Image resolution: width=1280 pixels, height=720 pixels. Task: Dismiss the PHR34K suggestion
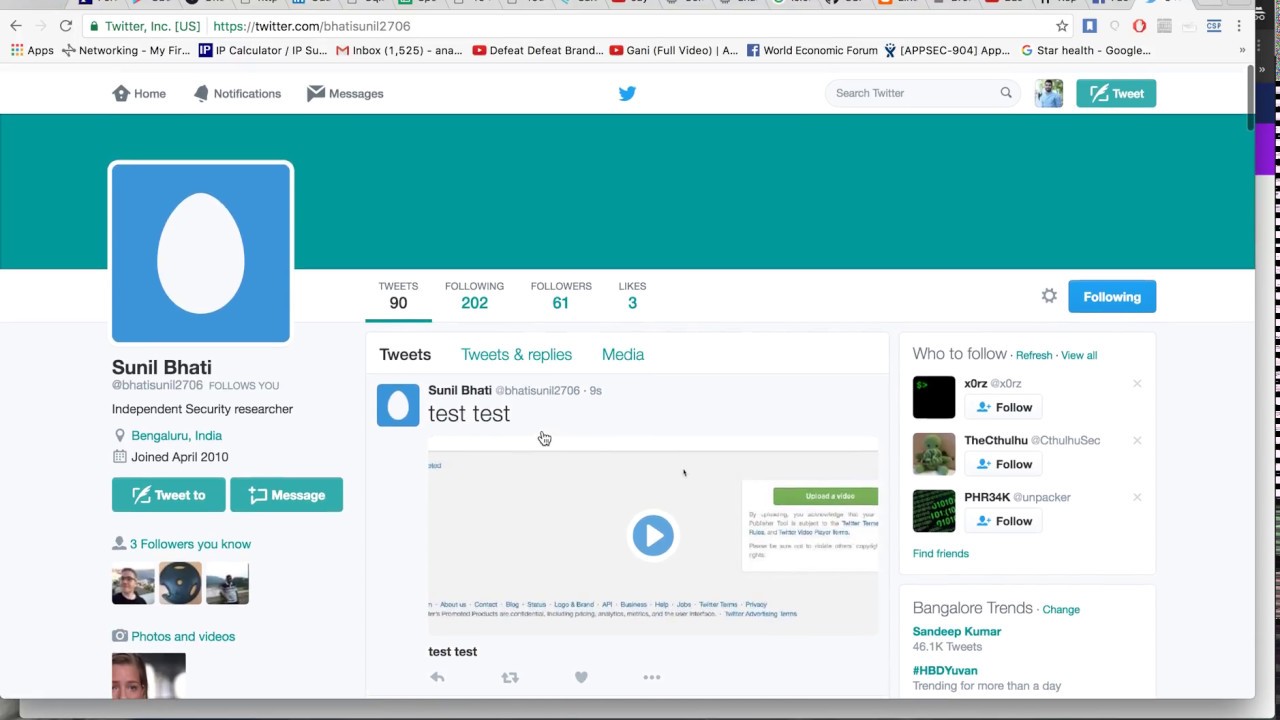pos(1137,498)
